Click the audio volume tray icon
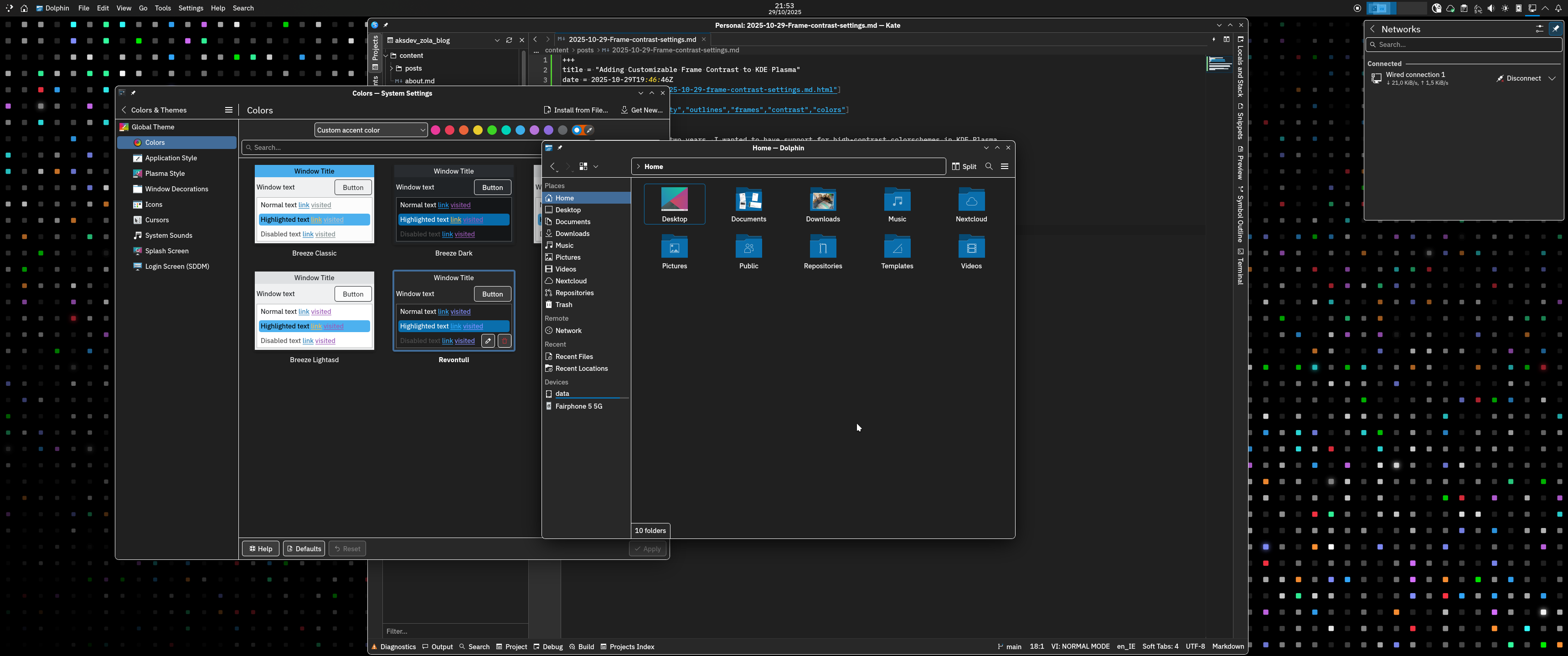Image resolution: width=1568 pixels, height=656 pixels. [x=1491, y=8]
